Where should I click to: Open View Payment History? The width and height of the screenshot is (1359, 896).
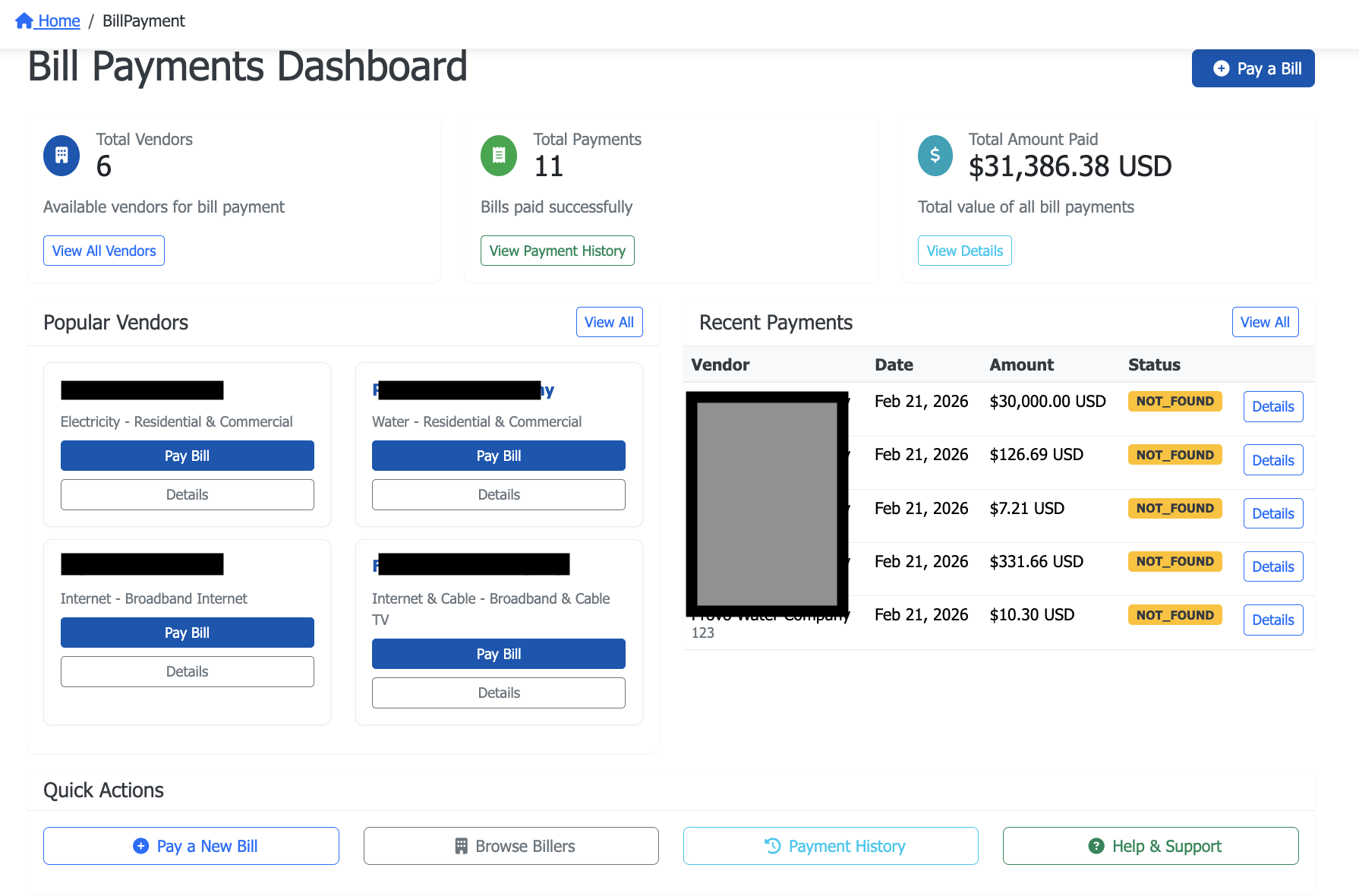click(557, 251)
